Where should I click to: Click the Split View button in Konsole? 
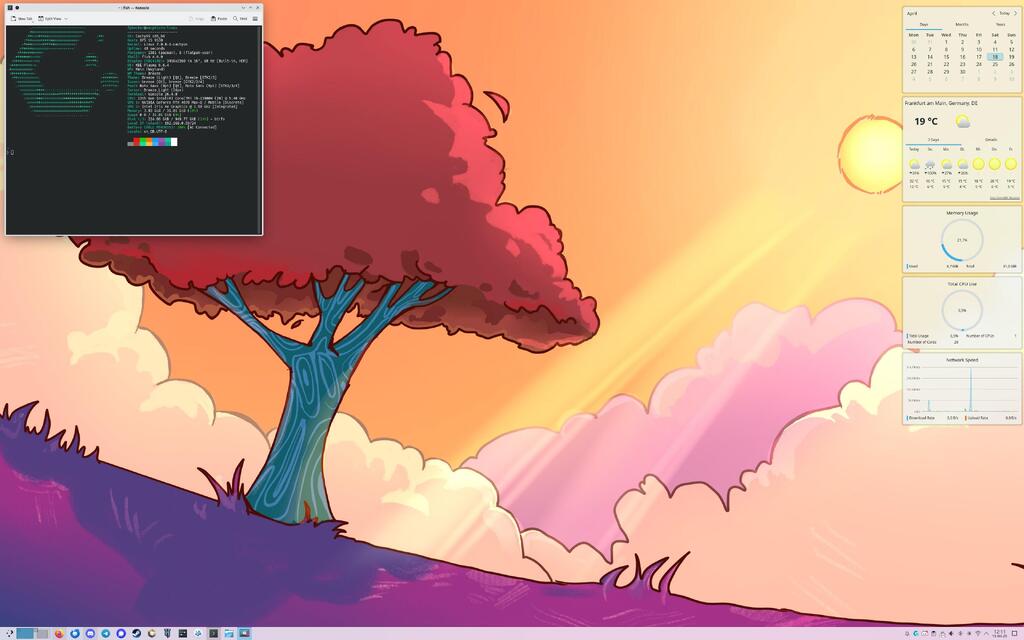[50, 18]
